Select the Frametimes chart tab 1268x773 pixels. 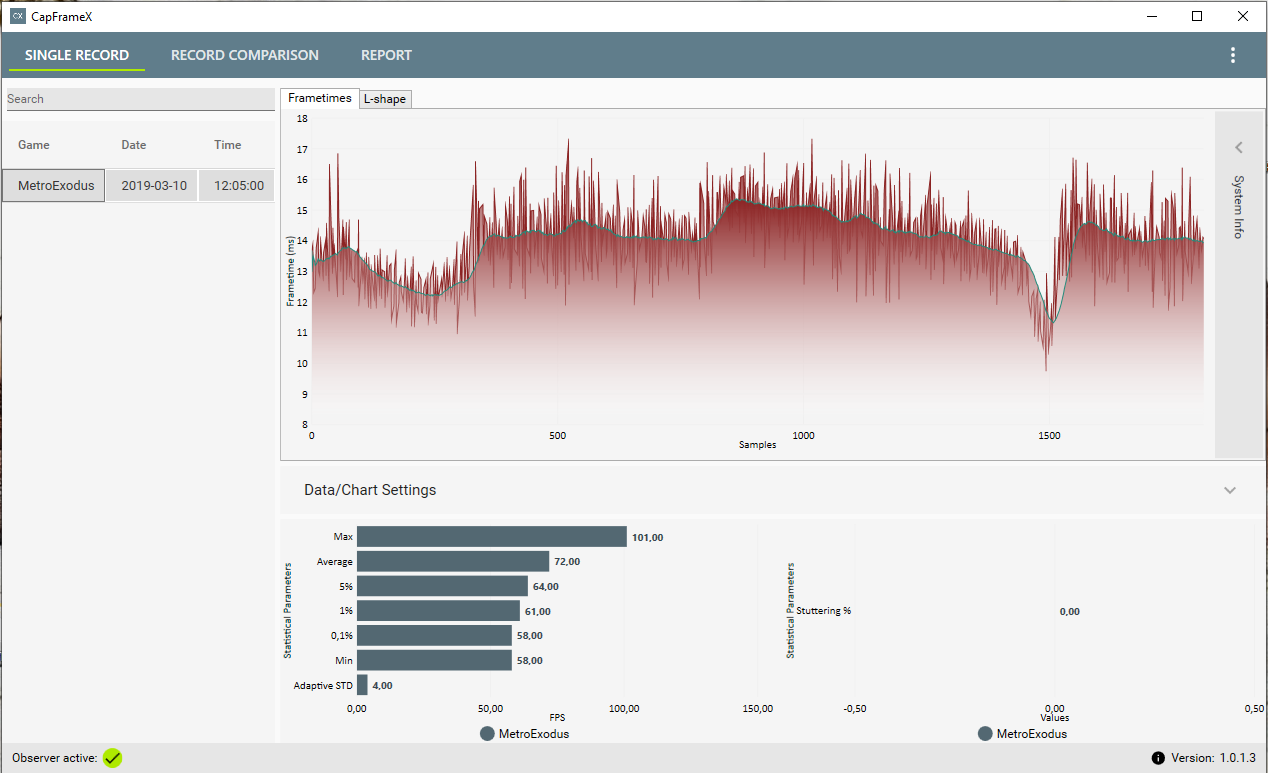(x=320, y=98)
